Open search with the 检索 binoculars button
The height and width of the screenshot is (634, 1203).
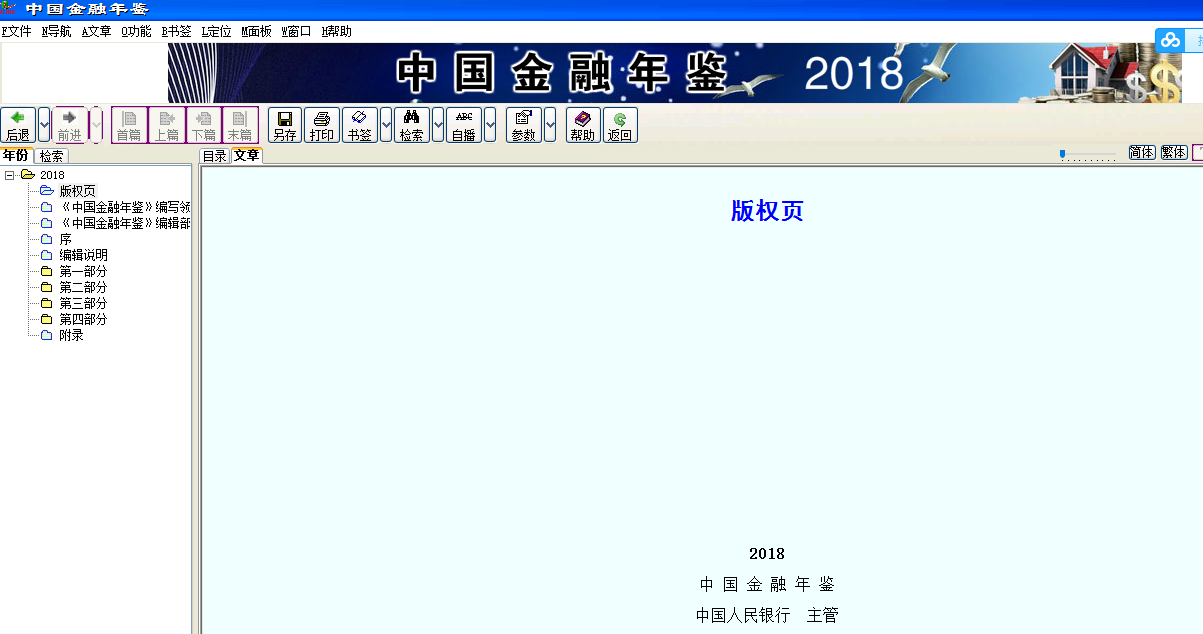(411, 125)
